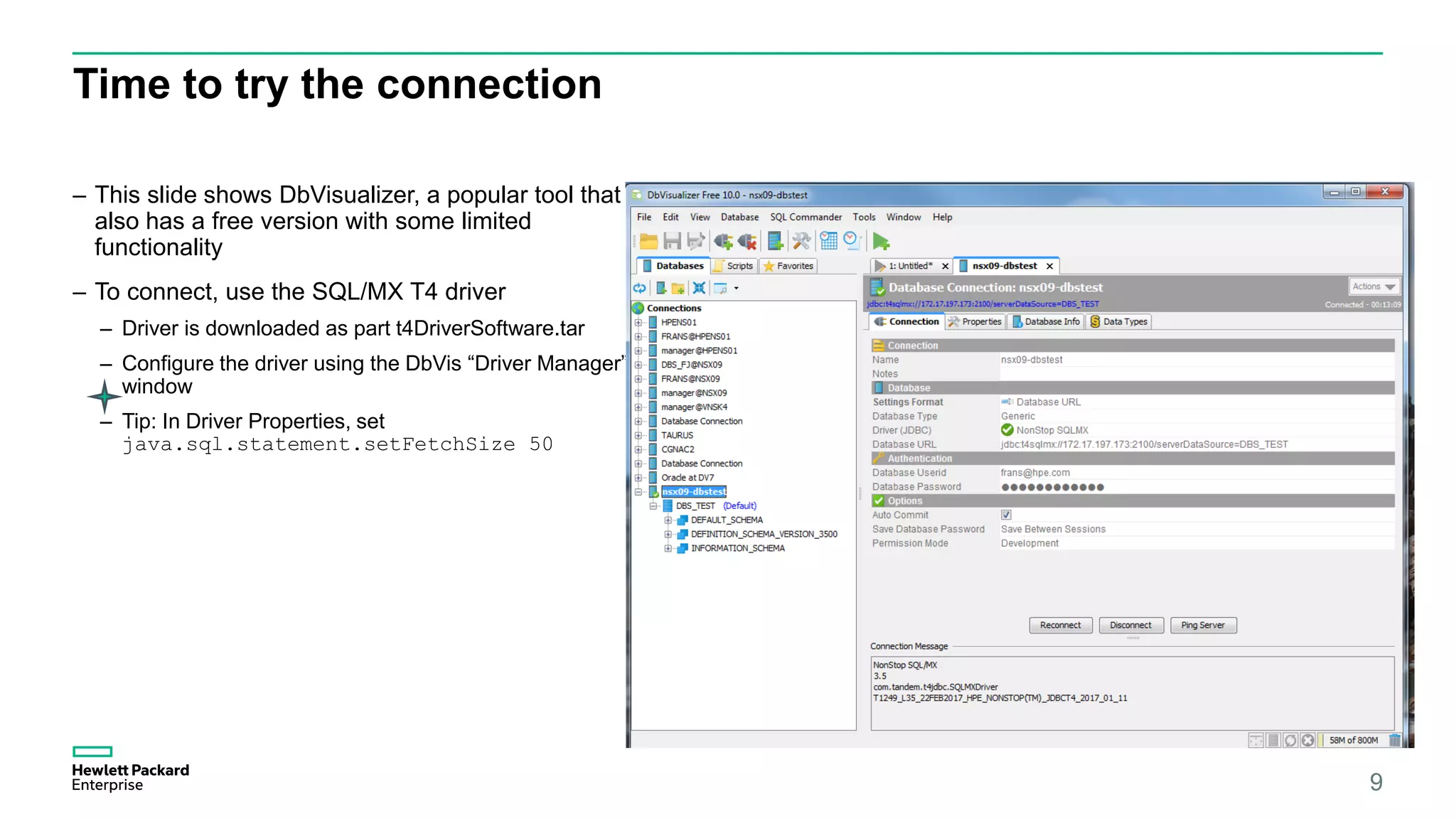Click the add connection icon in tree toolbar
The image size is (1456, 819).
tap(660, 288)
